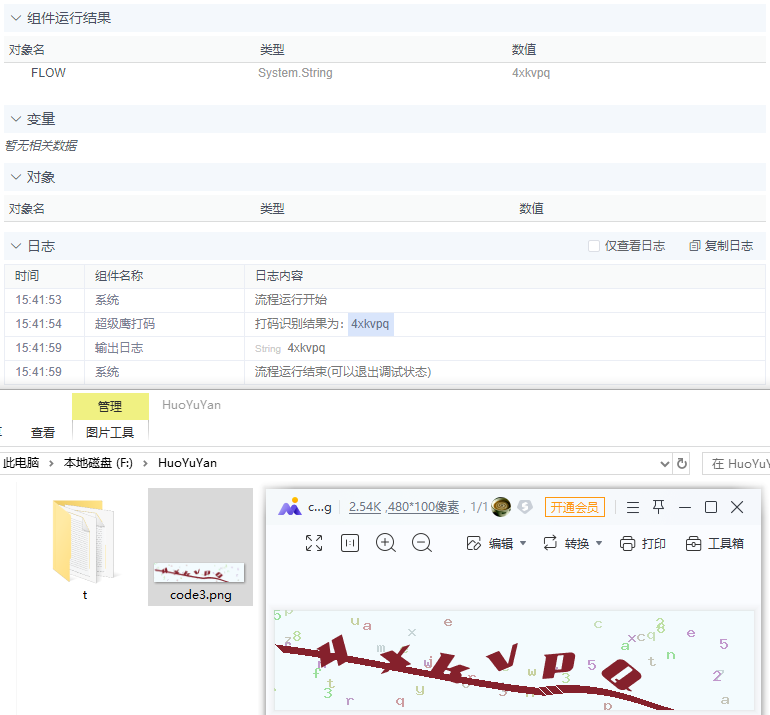
Task: Click the 4xkvpq value in results table
Action: click(531, 73)
